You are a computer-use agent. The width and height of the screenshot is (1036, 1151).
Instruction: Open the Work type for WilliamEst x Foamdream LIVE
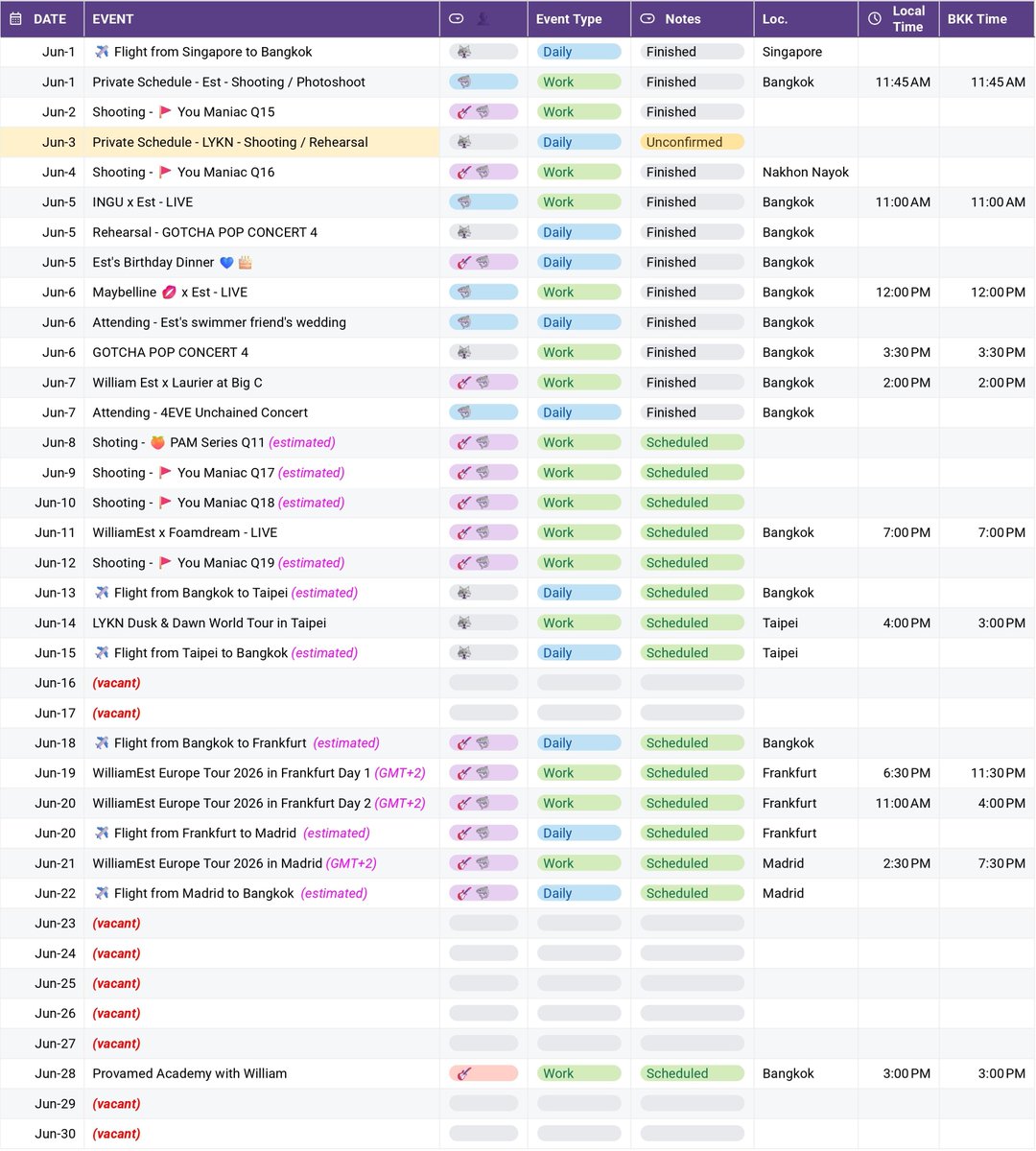pos(578,533)
